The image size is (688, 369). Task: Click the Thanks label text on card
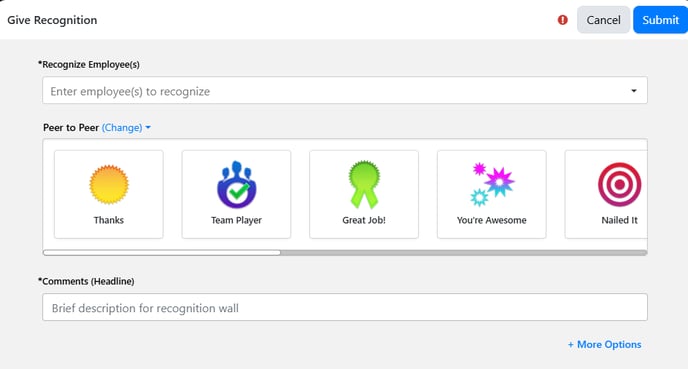pos(109,220)
